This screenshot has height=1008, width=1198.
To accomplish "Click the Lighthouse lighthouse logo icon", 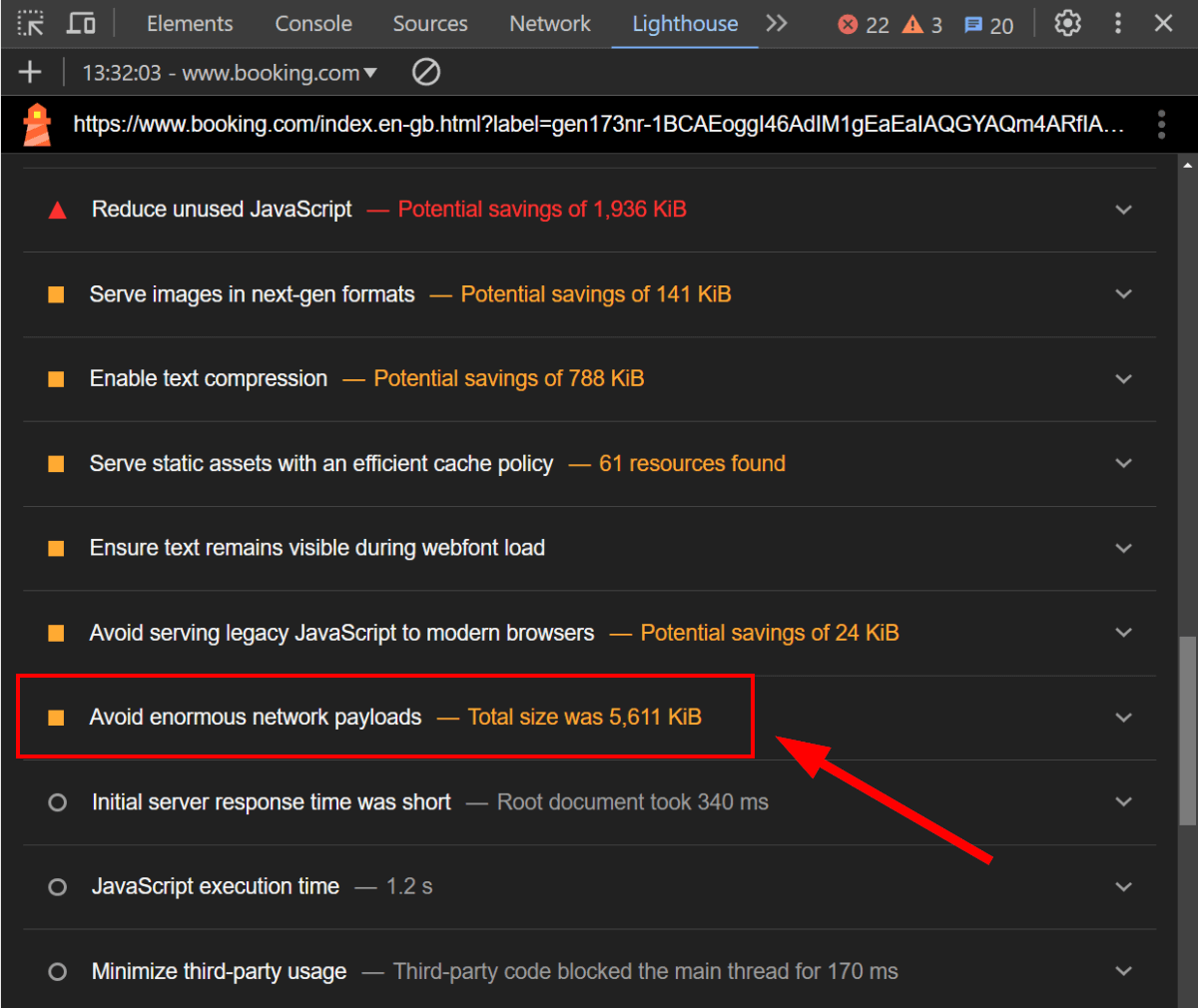I will click(37, 125).
